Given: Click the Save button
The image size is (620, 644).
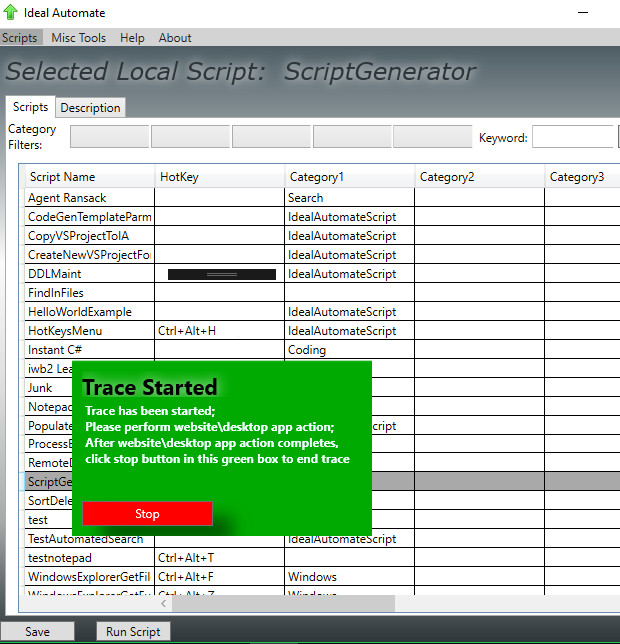Looking at the screenshot, I should 37,631.
